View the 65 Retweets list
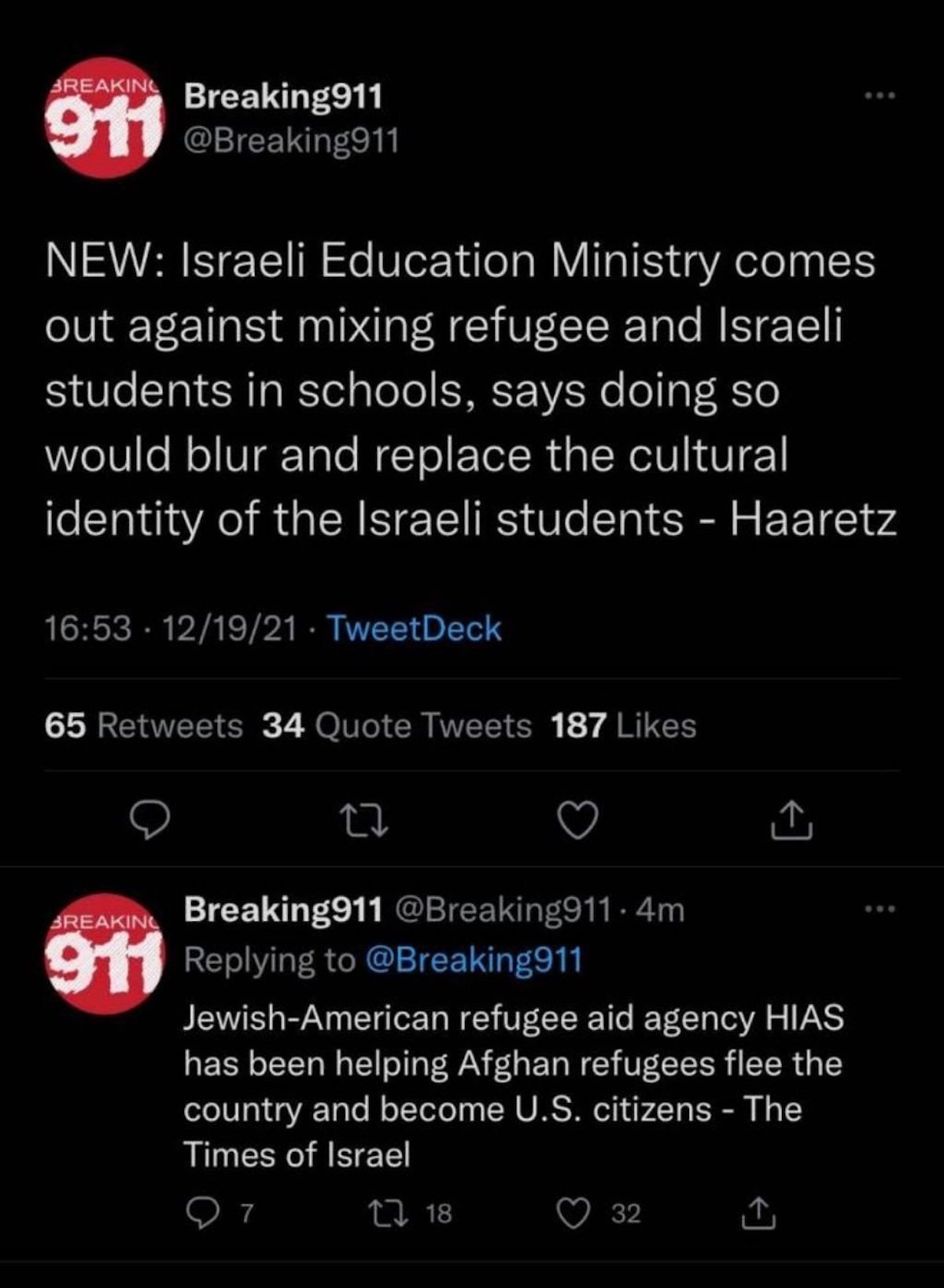 click(144, 725)
